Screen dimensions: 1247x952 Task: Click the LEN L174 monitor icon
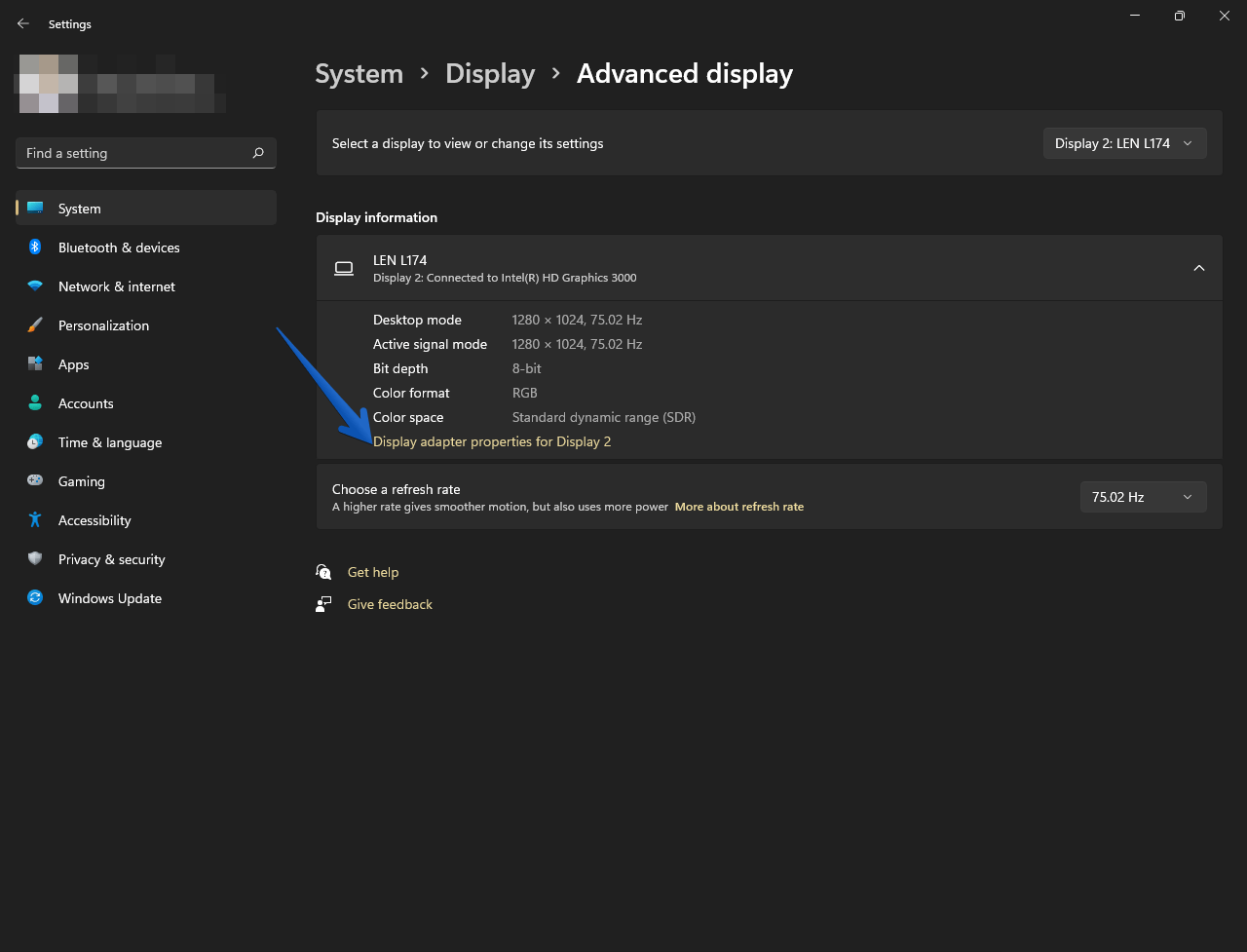click(x=344, y=268)
